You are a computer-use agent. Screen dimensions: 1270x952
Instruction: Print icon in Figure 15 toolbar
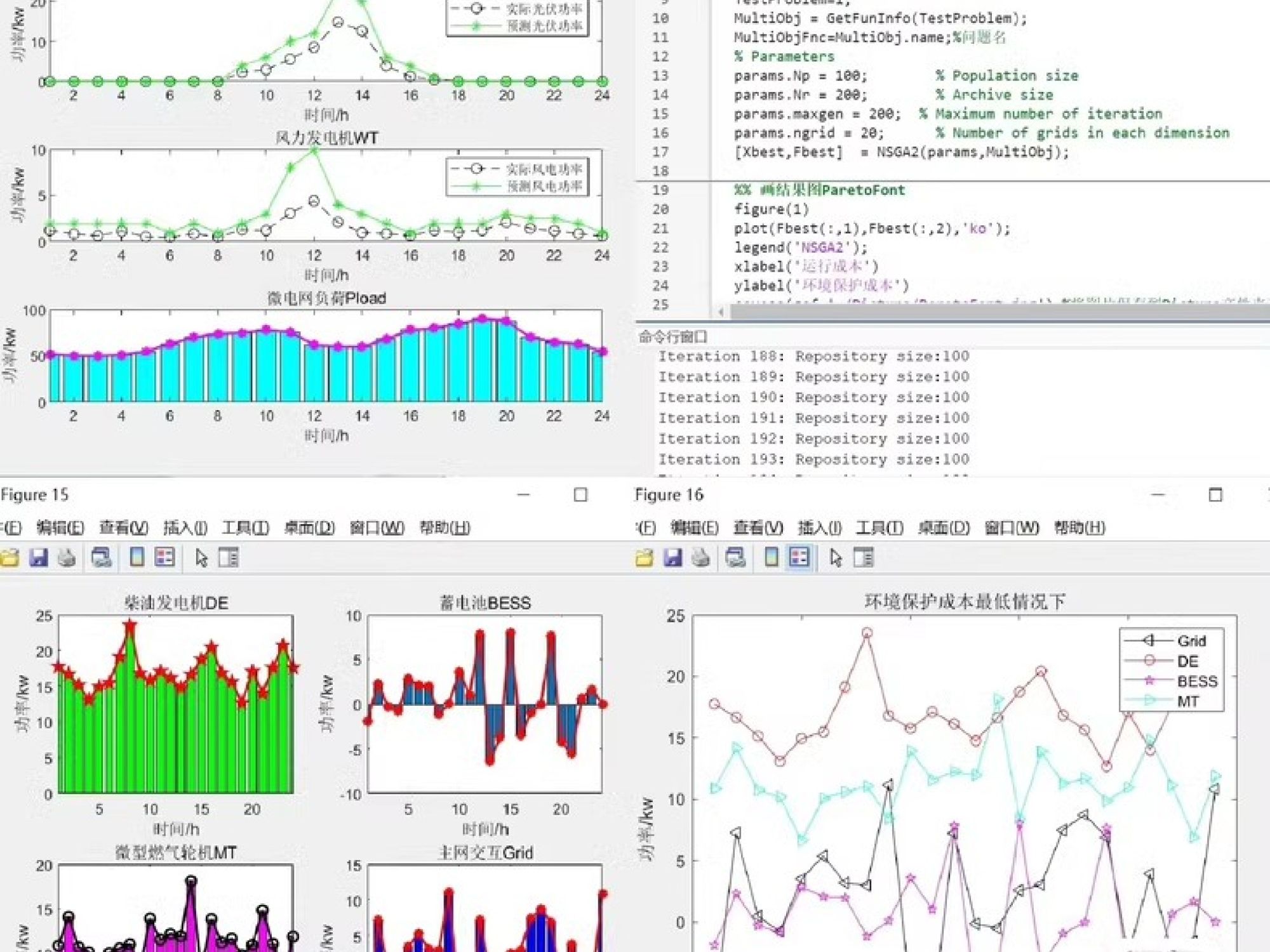(67, 558)
